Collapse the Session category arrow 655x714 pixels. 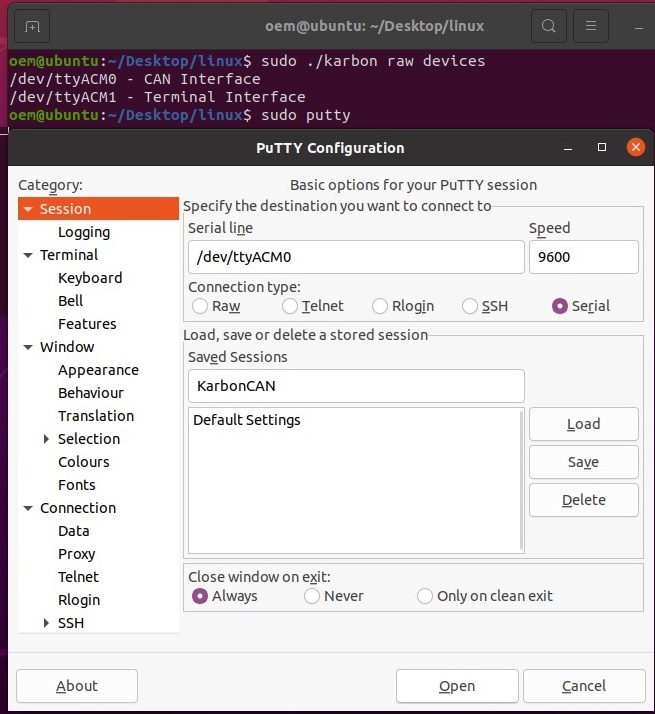tap(28, 209)
